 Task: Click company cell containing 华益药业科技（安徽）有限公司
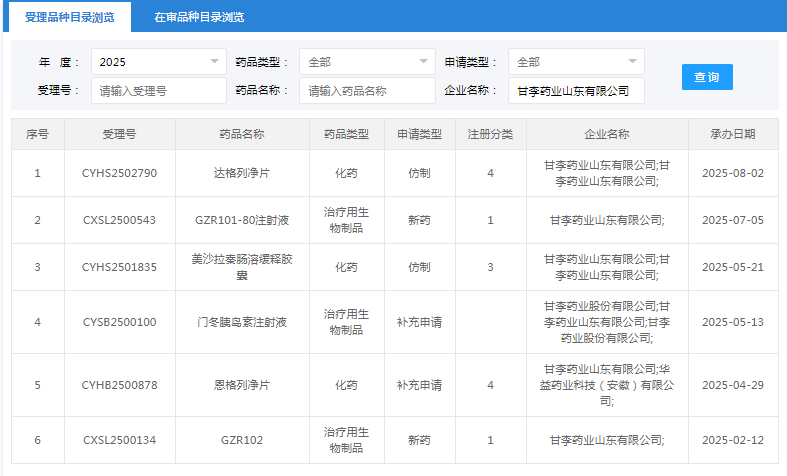point(607,385)
